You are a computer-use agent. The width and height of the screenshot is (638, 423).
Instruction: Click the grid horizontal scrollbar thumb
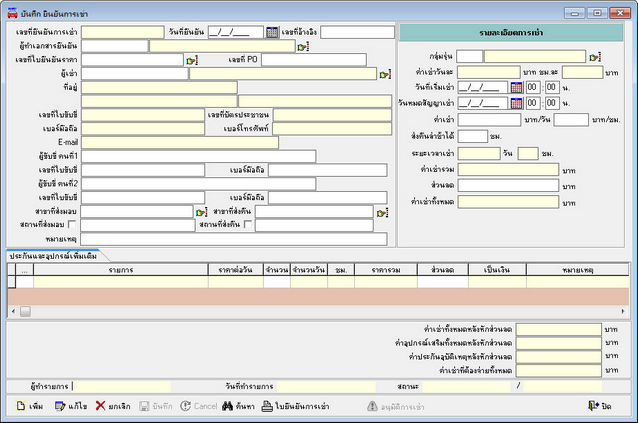tap(25, 312)
